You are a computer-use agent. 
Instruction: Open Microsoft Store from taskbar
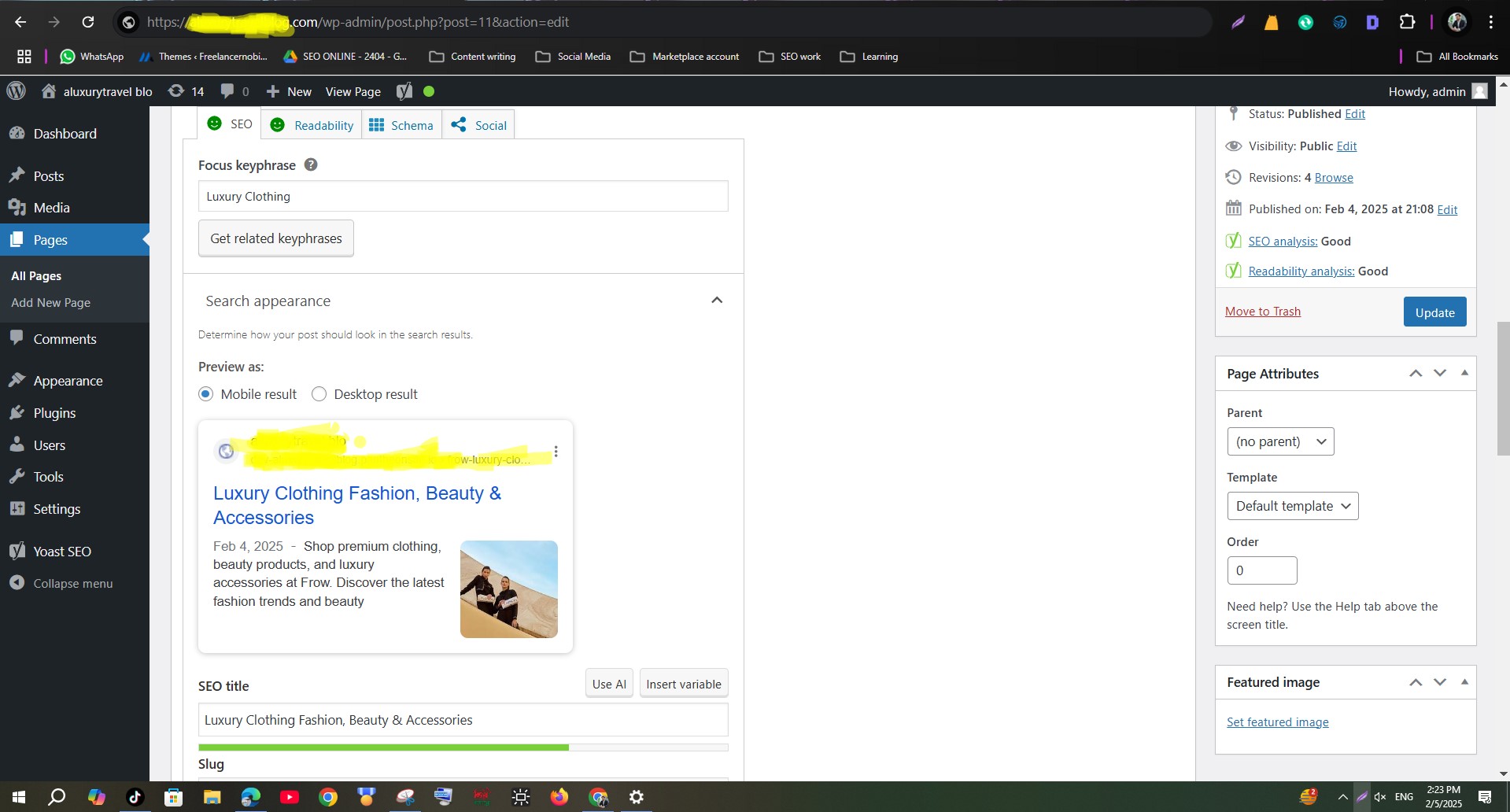173,797
